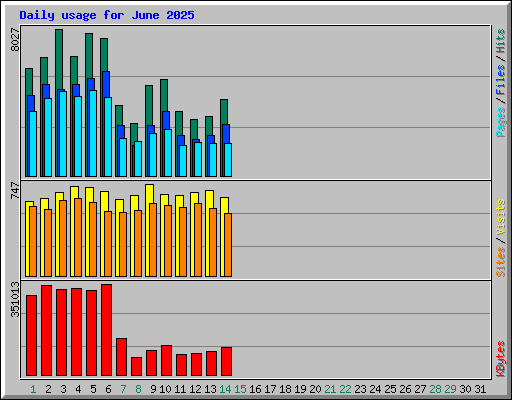Click the red KBytes bar for day 6
Screen dimensions: 512x400
coord(106,330)
